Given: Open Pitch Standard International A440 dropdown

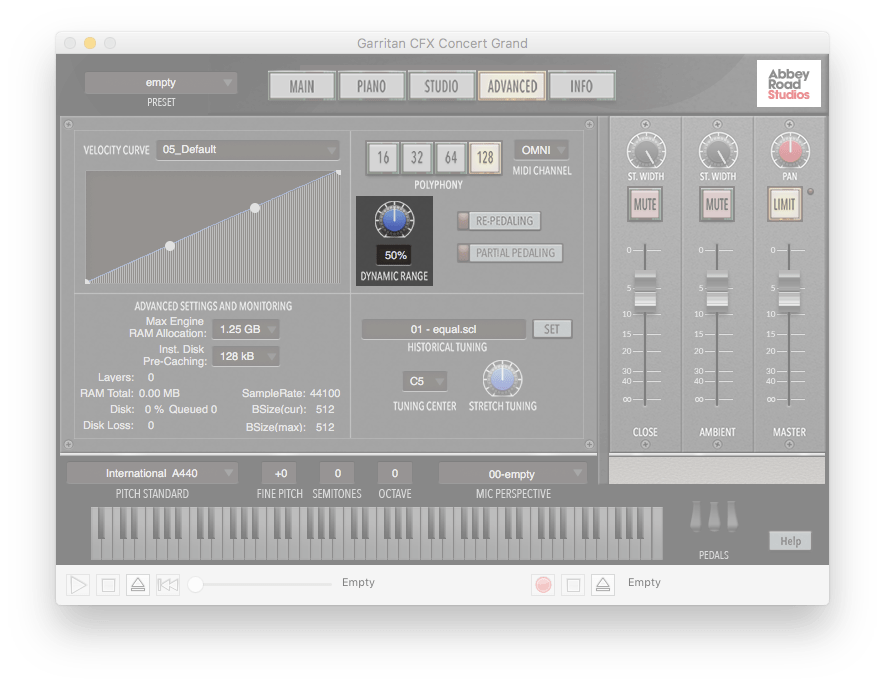Looking at the screenshot, I should pyautogui.click(x=152, y=473).
